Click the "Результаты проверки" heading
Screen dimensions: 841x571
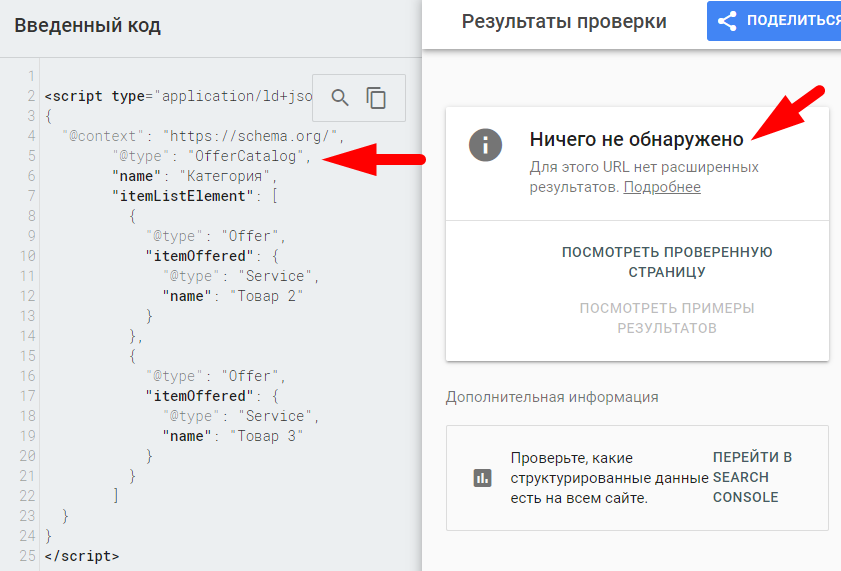click(x=564, y=21)
